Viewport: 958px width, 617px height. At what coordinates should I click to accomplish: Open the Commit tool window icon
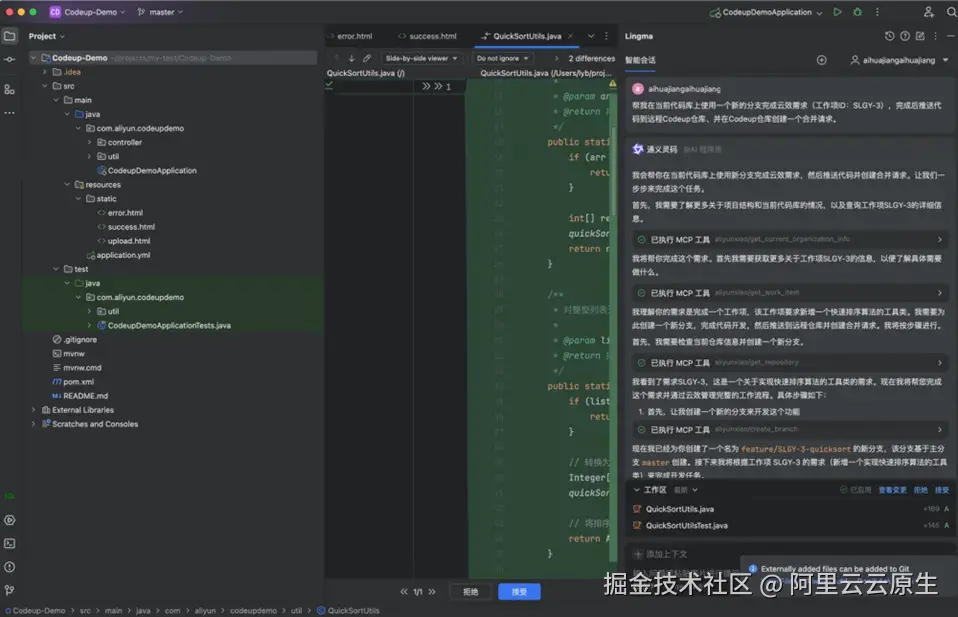click(x=10, y=59)
